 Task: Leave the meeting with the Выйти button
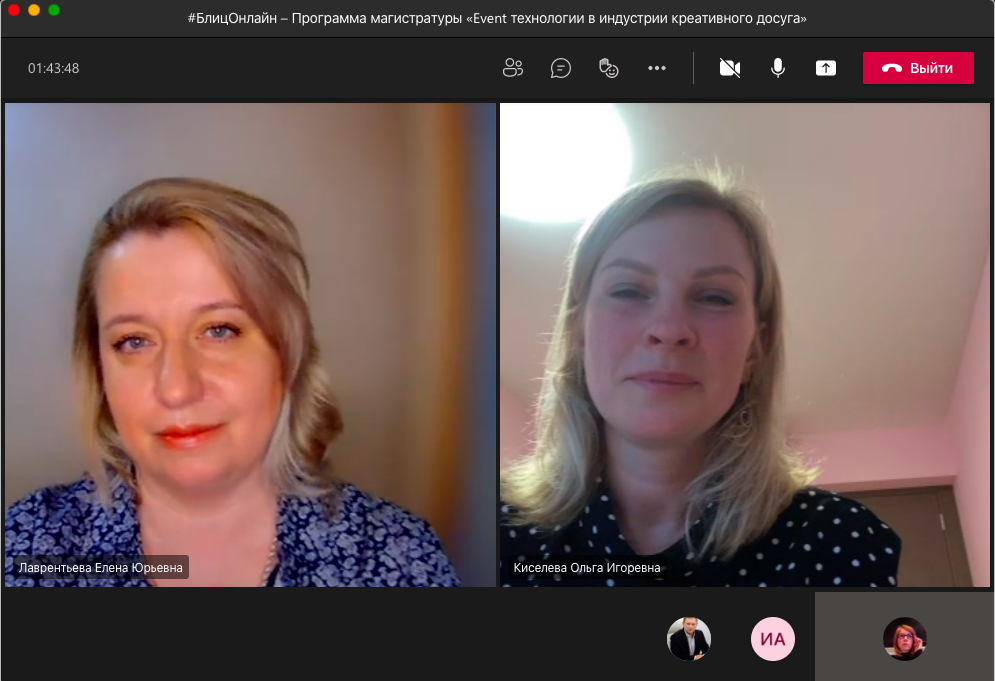pos(918,68)
